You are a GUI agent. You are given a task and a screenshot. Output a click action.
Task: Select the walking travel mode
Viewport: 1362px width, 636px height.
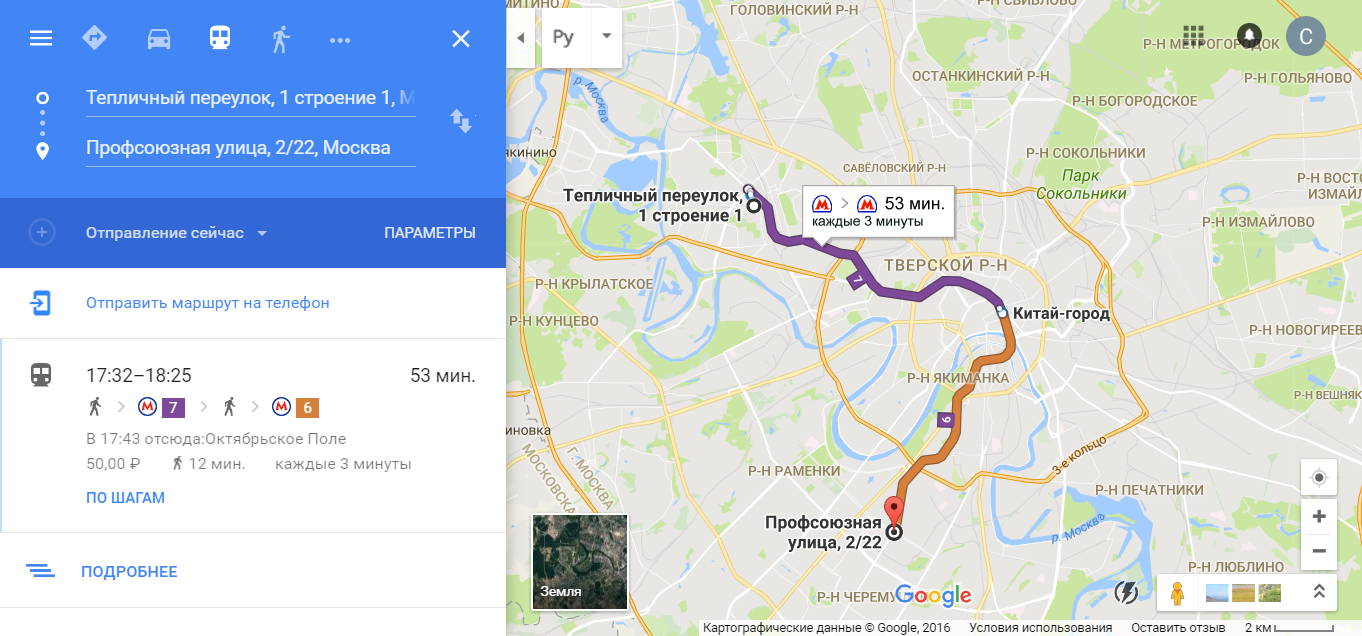tap(280, 39)
